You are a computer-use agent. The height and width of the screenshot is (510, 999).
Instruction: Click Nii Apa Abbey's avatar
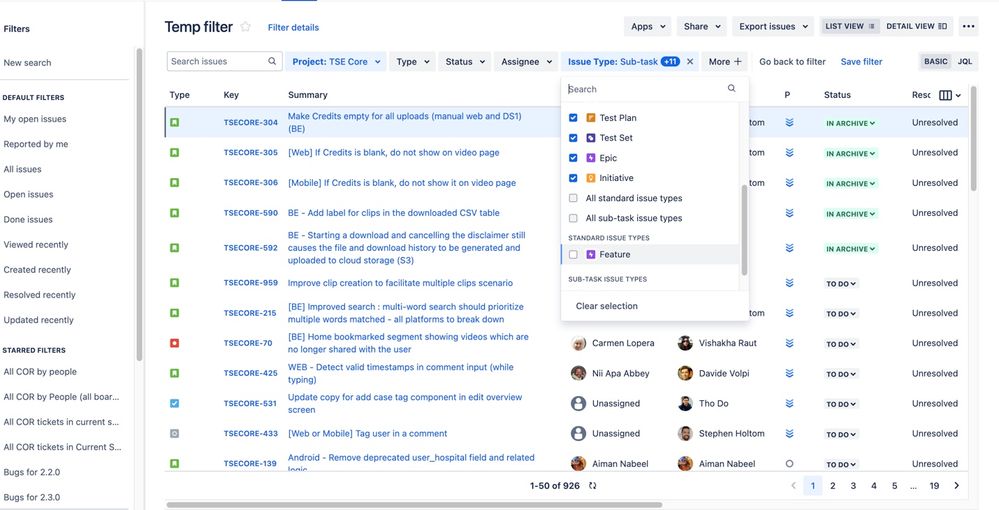point(579,374)
